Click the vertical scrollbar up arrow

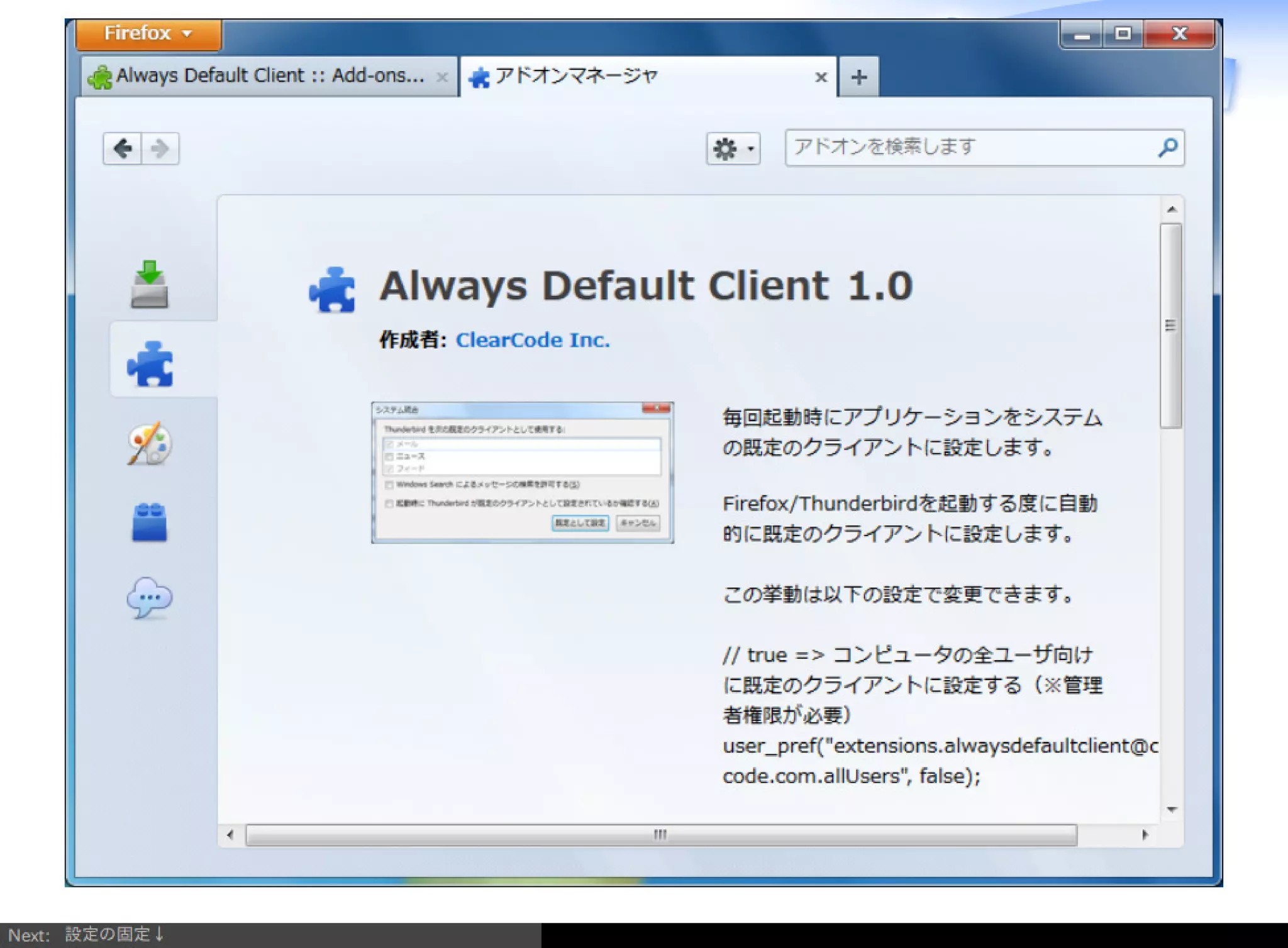(1171, 209)
